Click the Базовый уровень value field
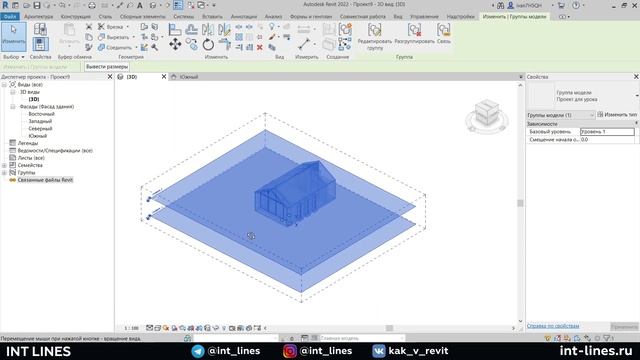640x360 pixels. (x=607, y=132)
